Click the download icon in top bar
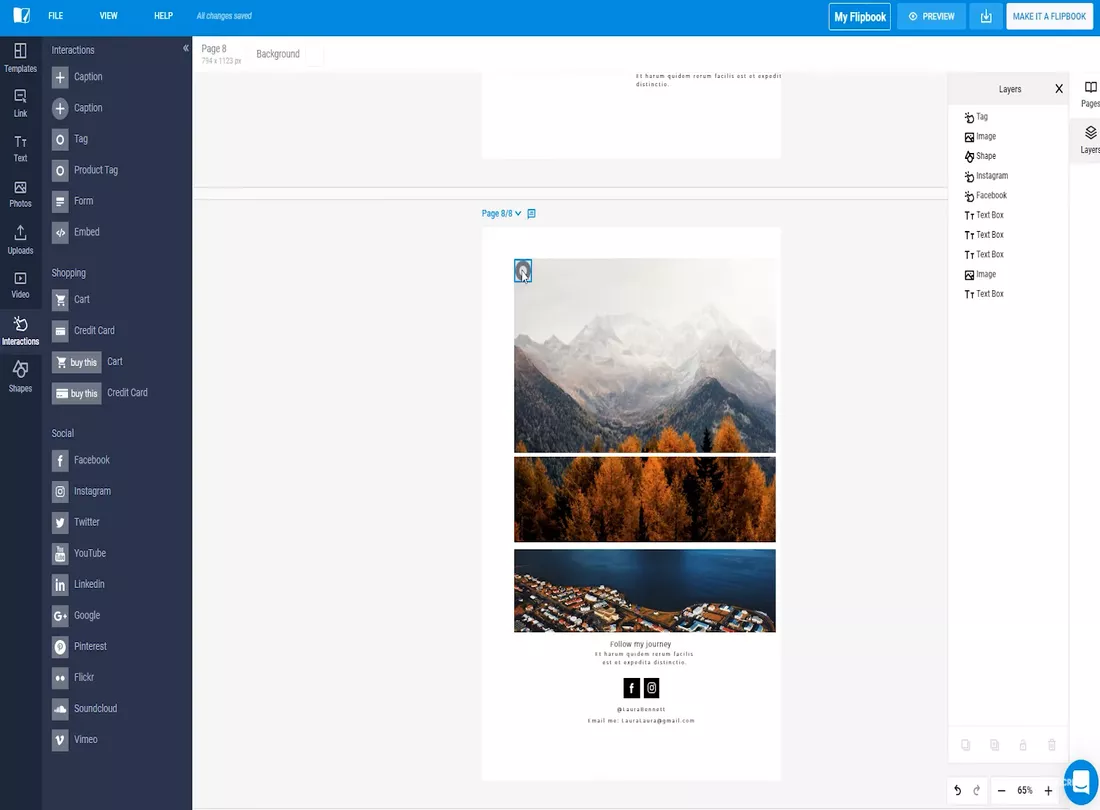The height and width of the screenshot is (810, 1100). point(986,17)
